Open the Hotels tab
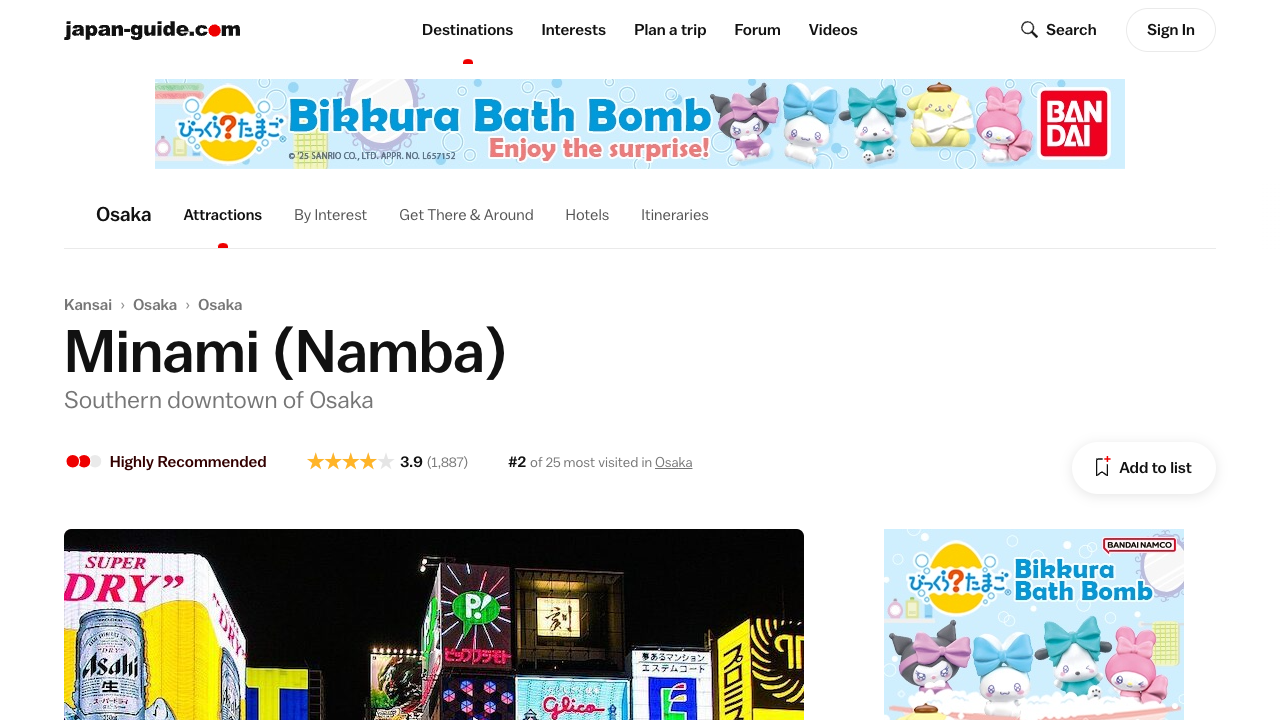 pyautogui.click(x=587, y=215)
